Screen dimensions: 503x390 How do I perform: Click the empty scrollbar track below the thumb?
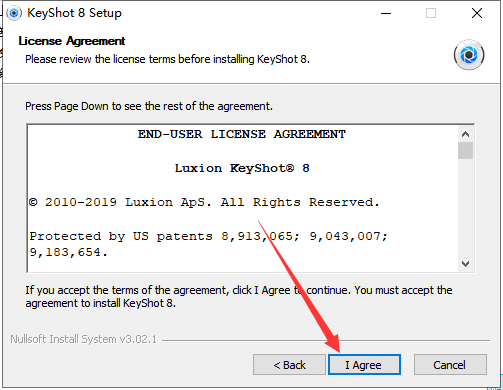click(x=465, y=208)
